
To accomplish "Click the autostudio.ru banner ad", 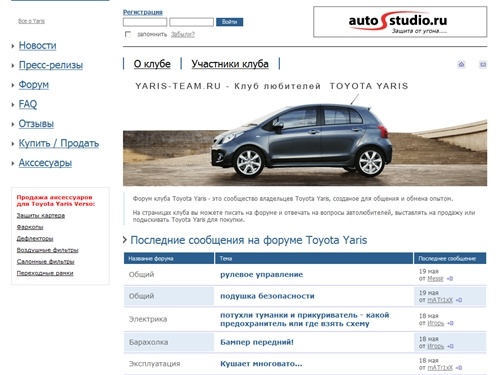I will (400, 22).
